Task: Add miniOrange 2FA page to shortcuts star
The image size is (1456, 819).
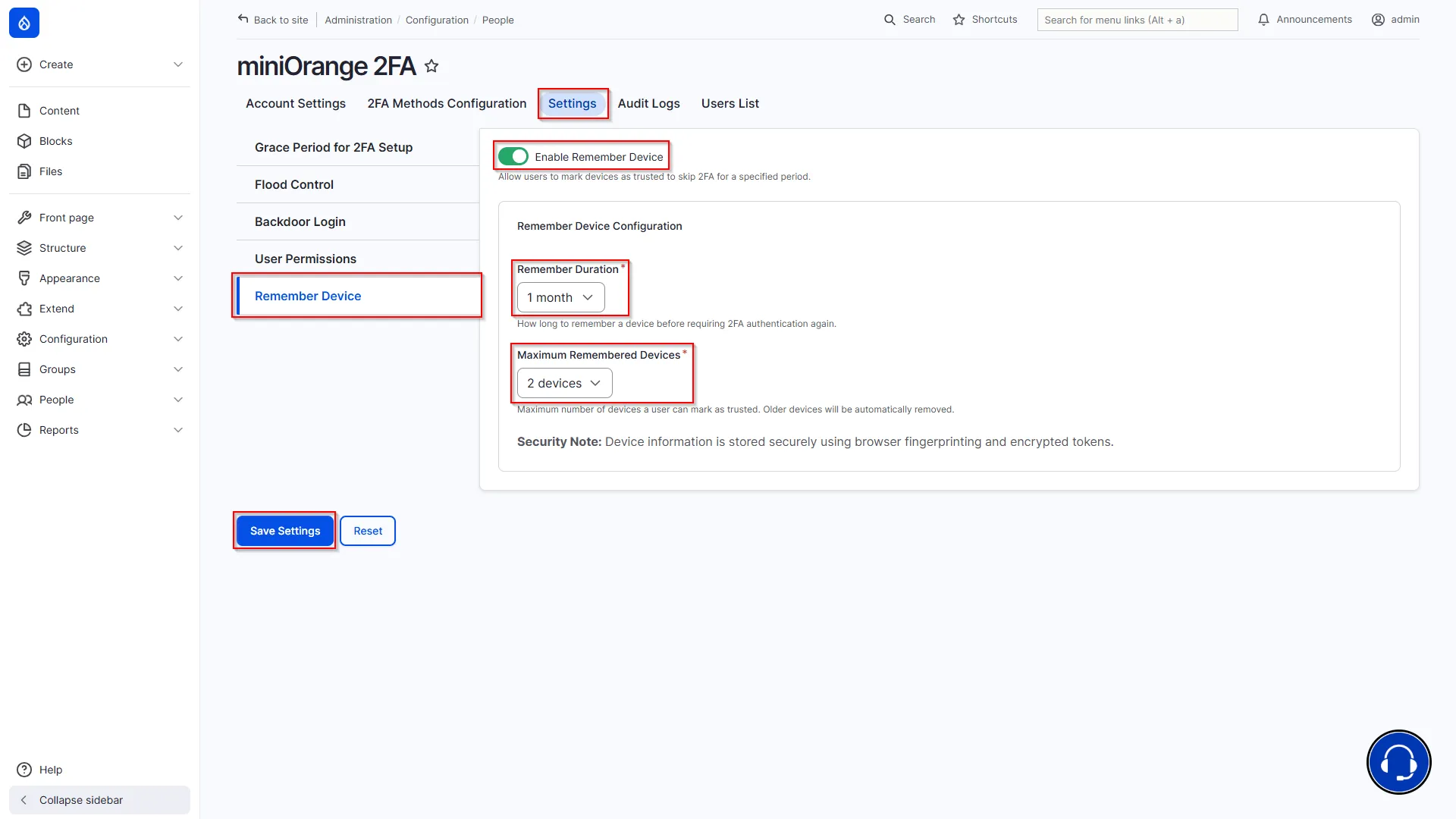Action: pos(431,66)
